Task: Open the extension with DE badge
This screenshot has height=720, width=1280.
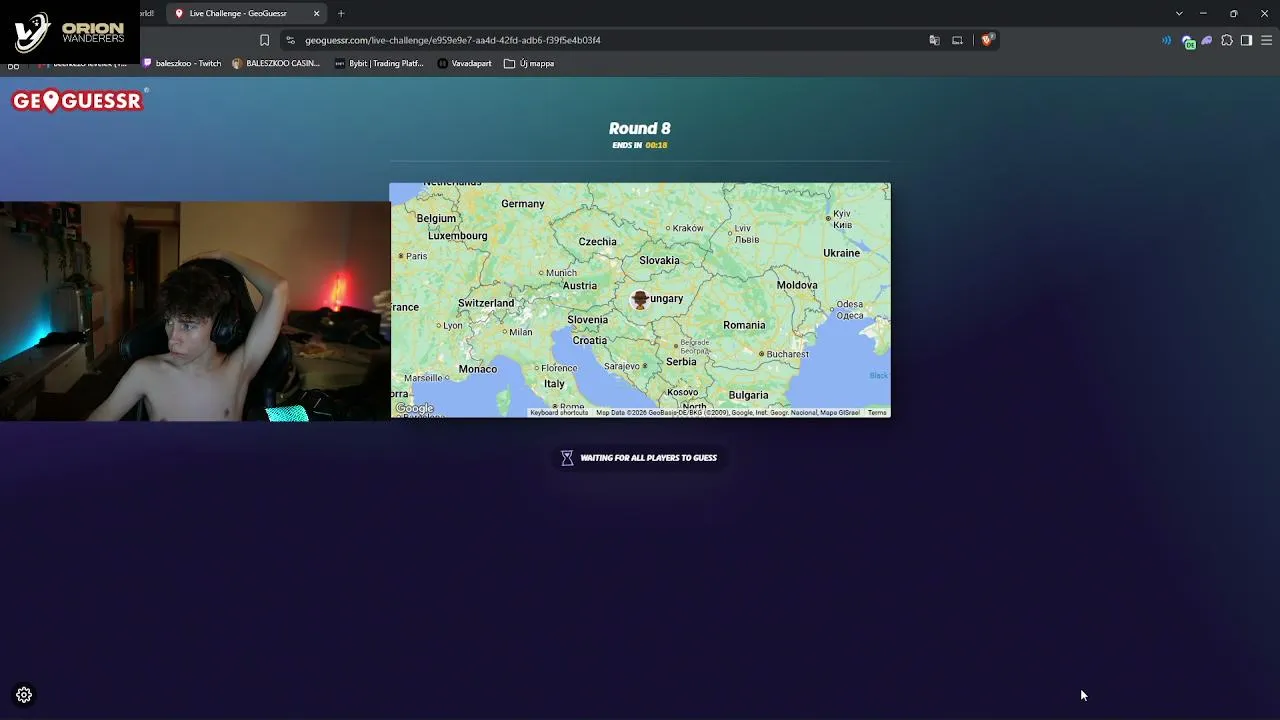Action: (x=1188, y=41)
